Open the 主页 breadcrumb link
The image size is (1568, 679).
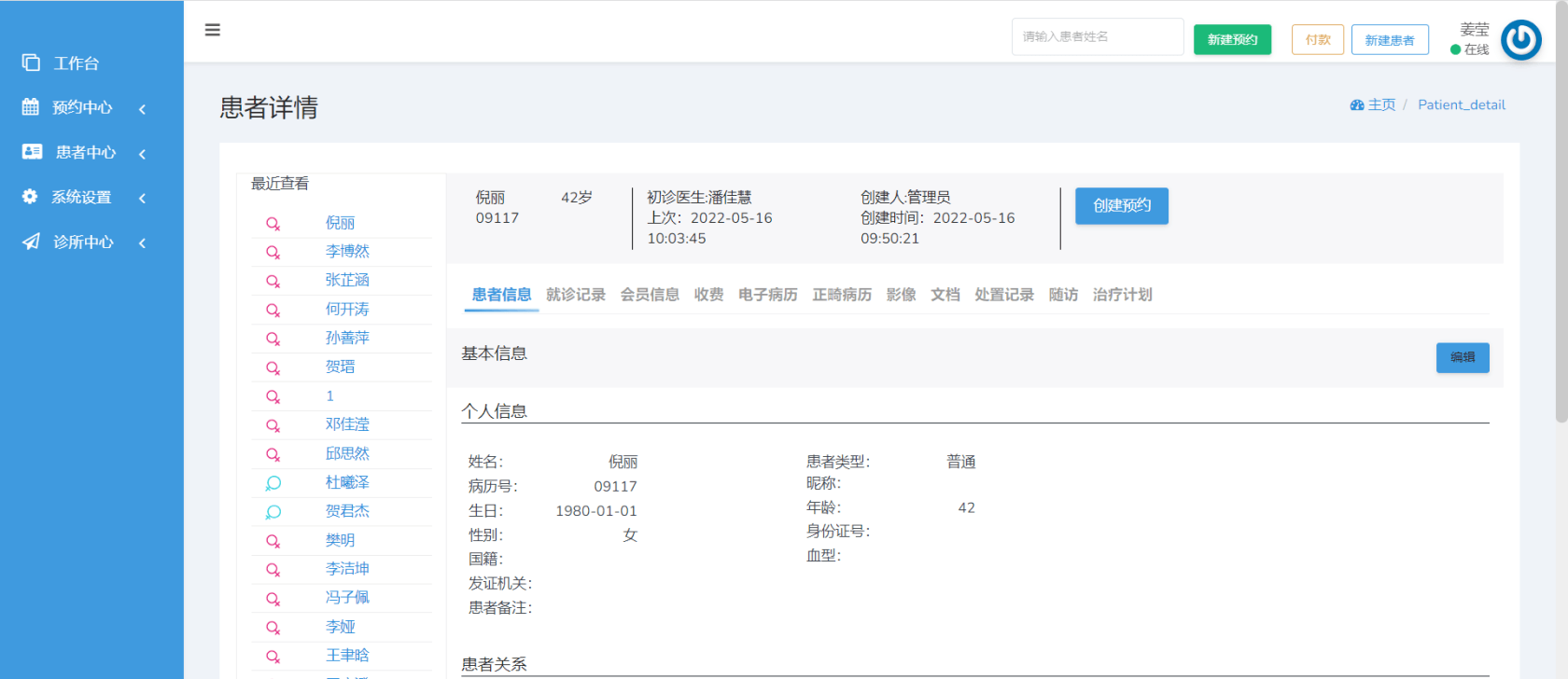1381,105
